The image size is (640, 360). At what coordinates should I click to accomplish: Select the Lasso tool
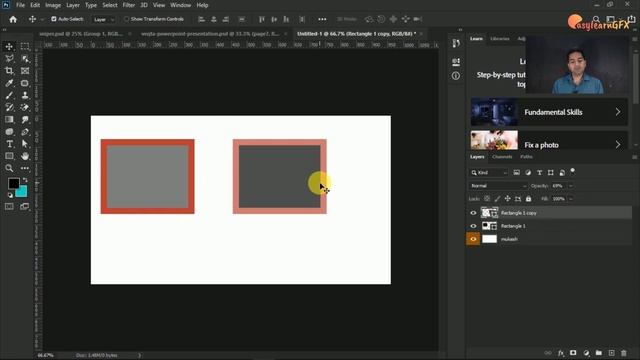click(9, 59)
